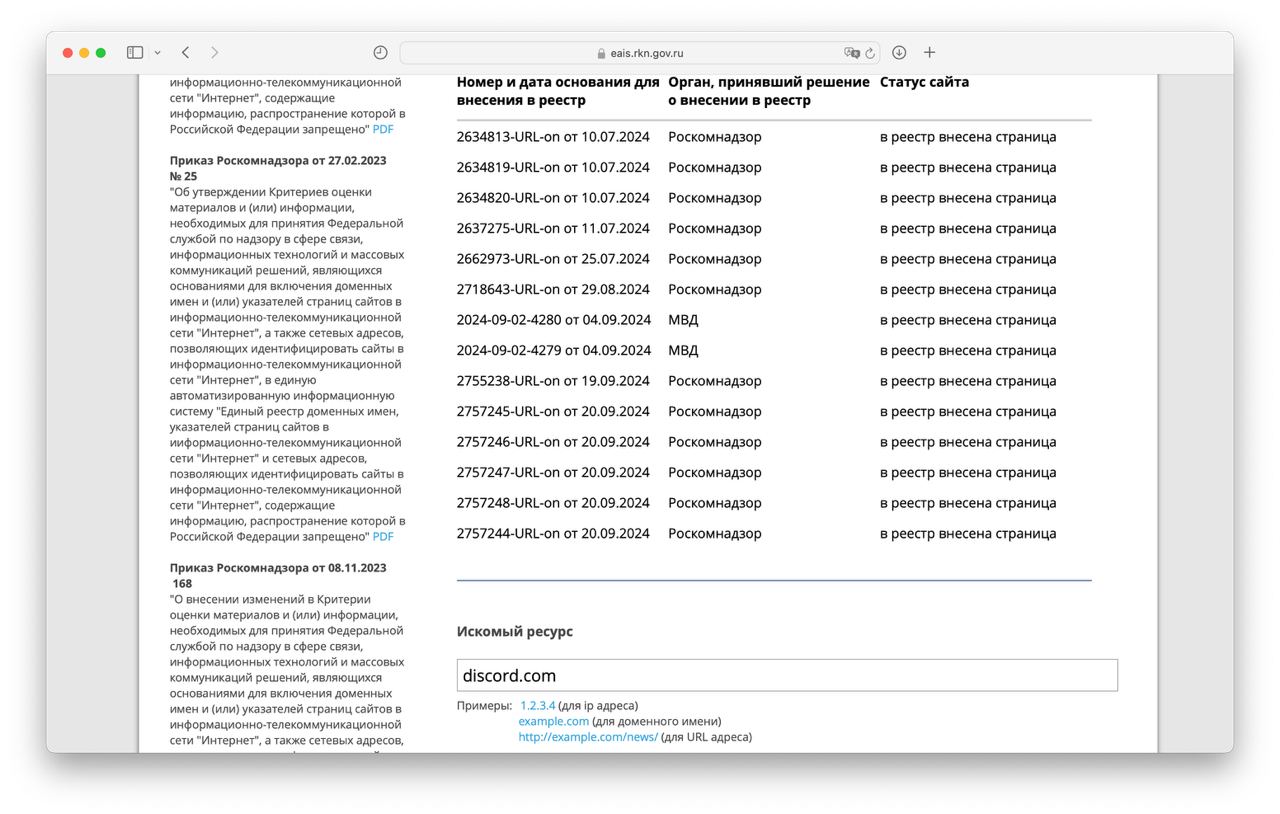Click the clock icon left of address bar
The width and height of the screenshot is (1280, 814).
pos(380,52)
